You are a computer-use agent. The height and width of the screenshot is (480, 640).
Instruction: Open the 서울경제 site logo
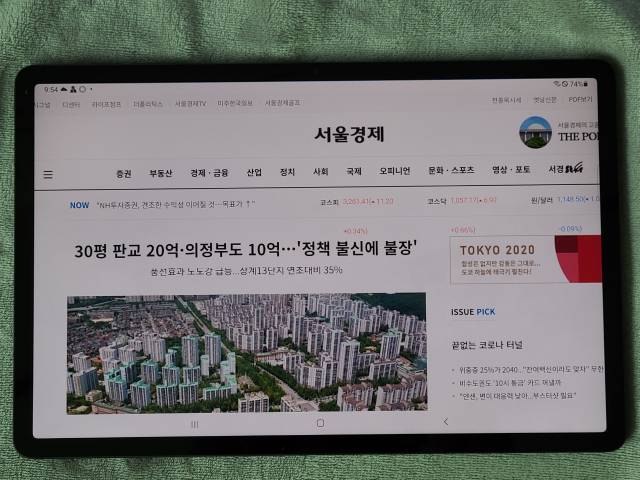point(349,134)
